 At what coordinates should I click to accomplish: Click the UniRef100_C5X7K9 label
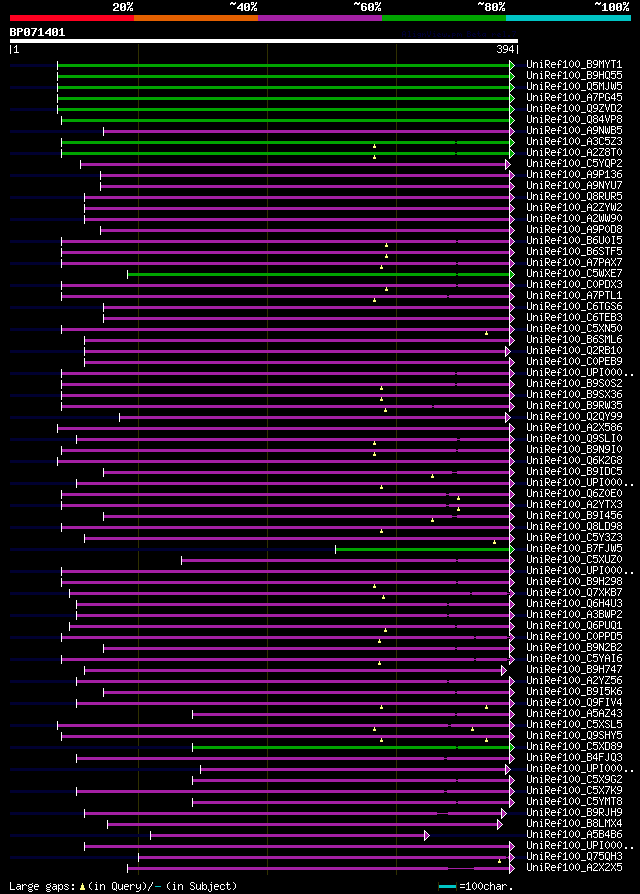coord(574,791)
